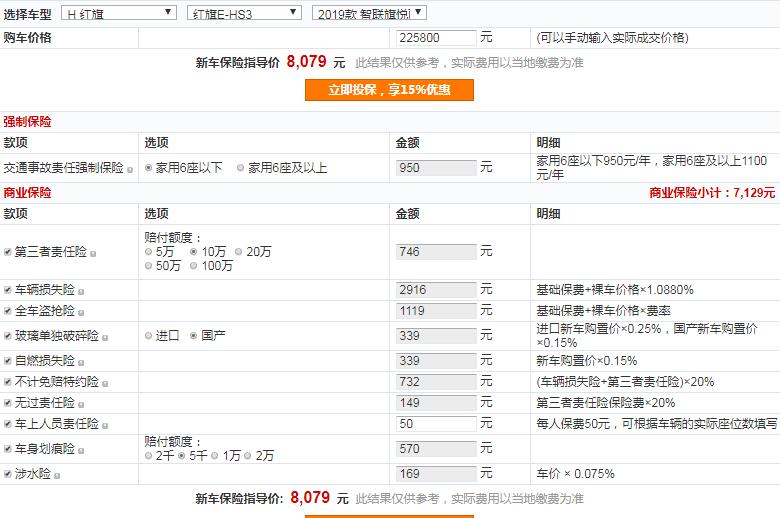780x518 pixels.
Task: Click the 不计免赔特约险 amount field showing 732
Action: pyautogui.click(x=436, y=382)
